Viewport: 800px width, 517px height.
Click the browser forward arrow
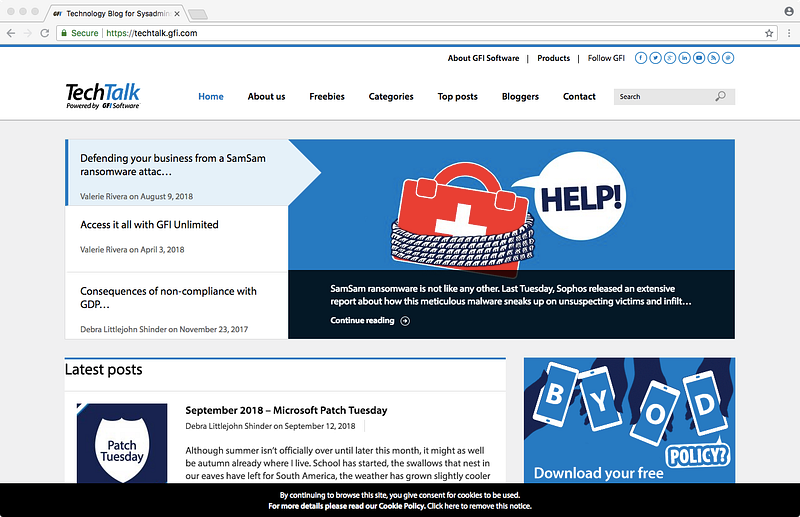tap(28, 33)
